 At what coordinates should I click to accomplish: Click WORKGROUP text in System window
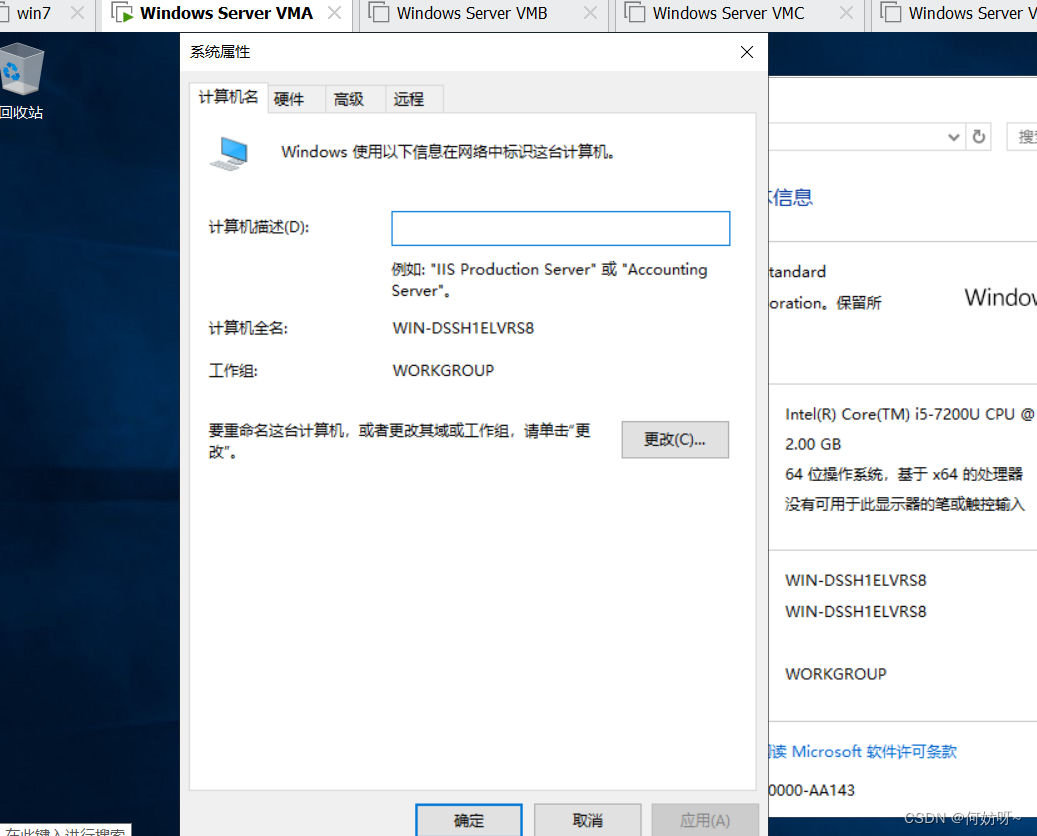pyautogui.click(x=835, y=674)
